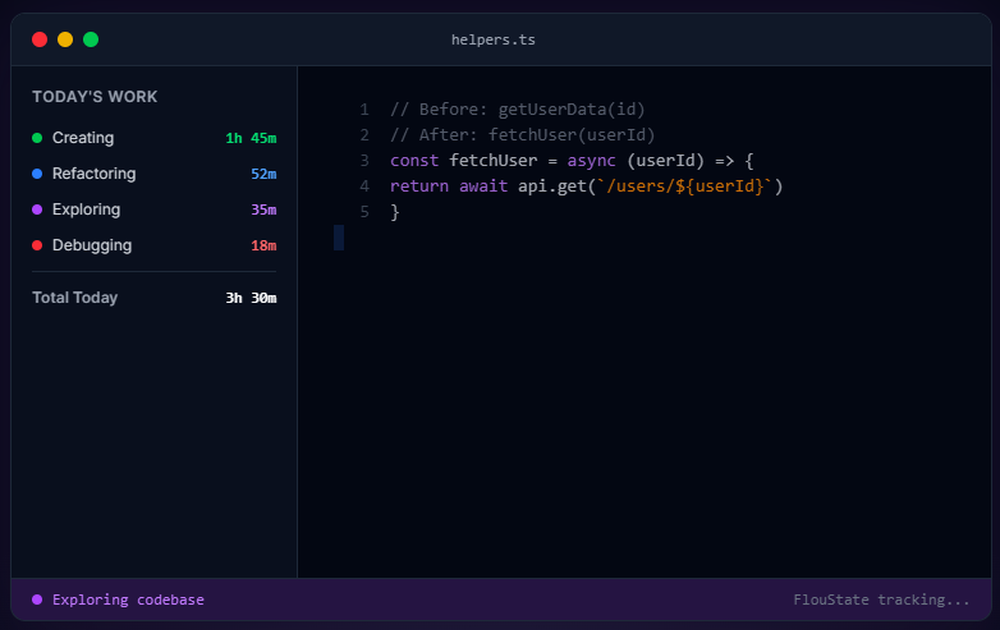Click the blue cursor block in the editor
1000x630 pixels.
point(339,237)
